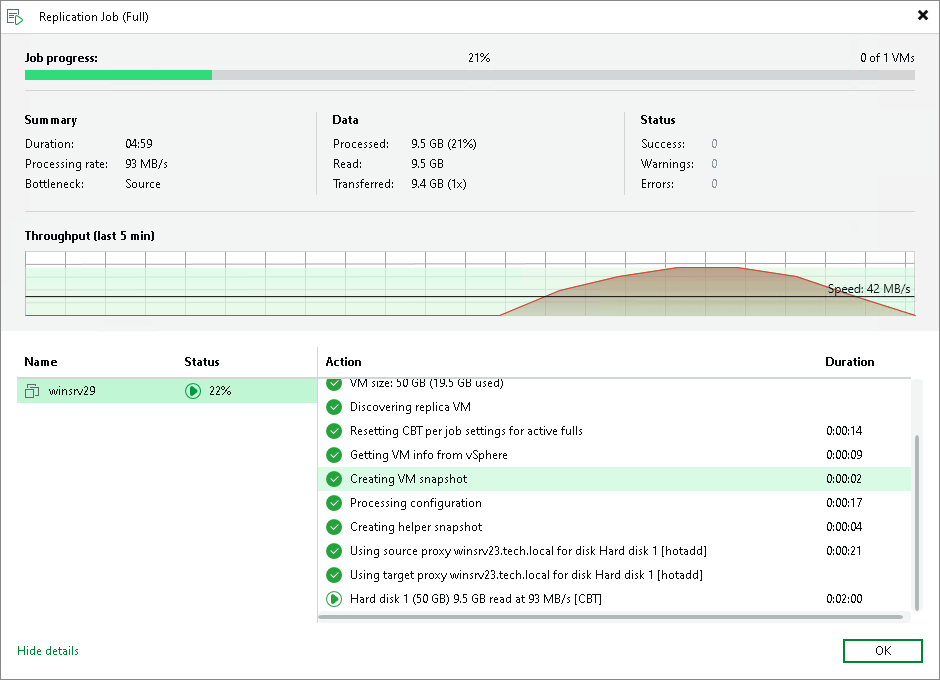Click the success icon for Discovering replica VM
Image resolution: width=940 pixels, height=680 pixels.
tap(334, 407)
